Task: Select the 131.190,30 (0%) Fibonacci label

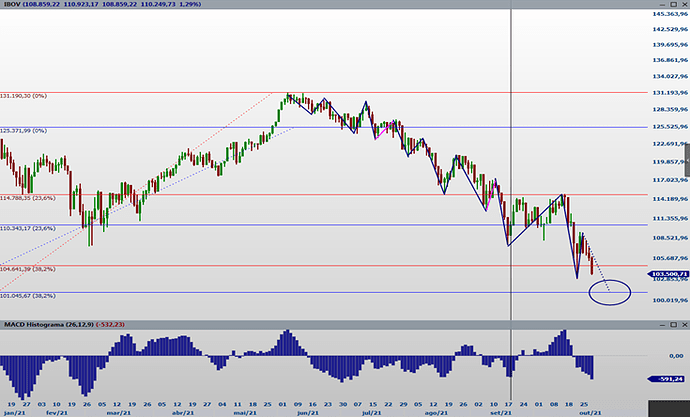Action: tap(23, 96)
